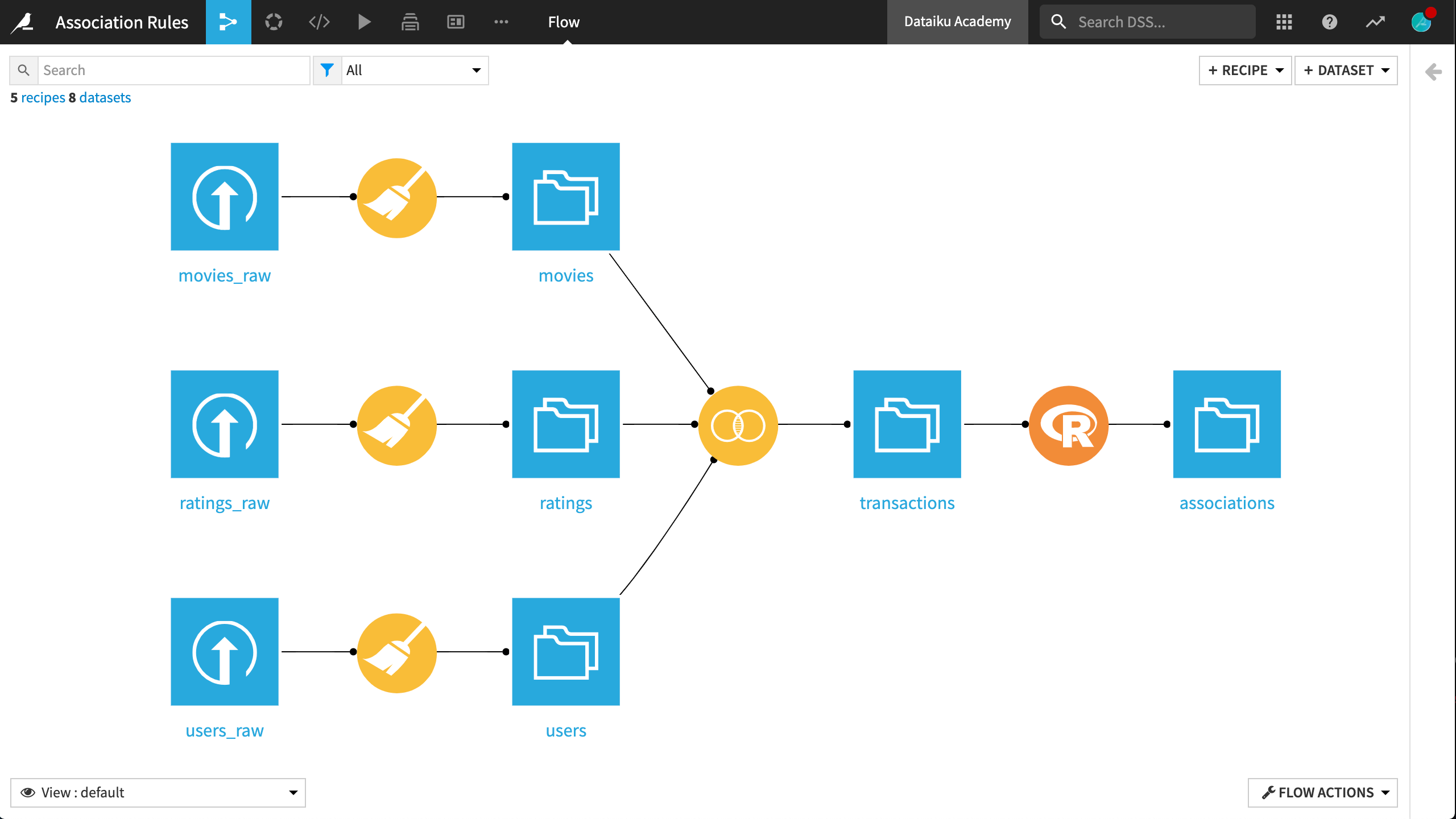Select the prepare recipe after movies_raw

(397, 198)
